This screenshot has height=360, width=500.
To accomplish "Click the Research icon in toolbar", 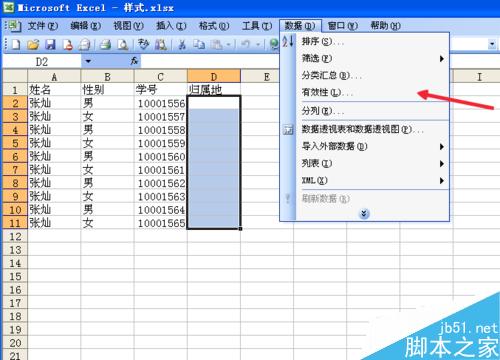I will click(161, 44).
